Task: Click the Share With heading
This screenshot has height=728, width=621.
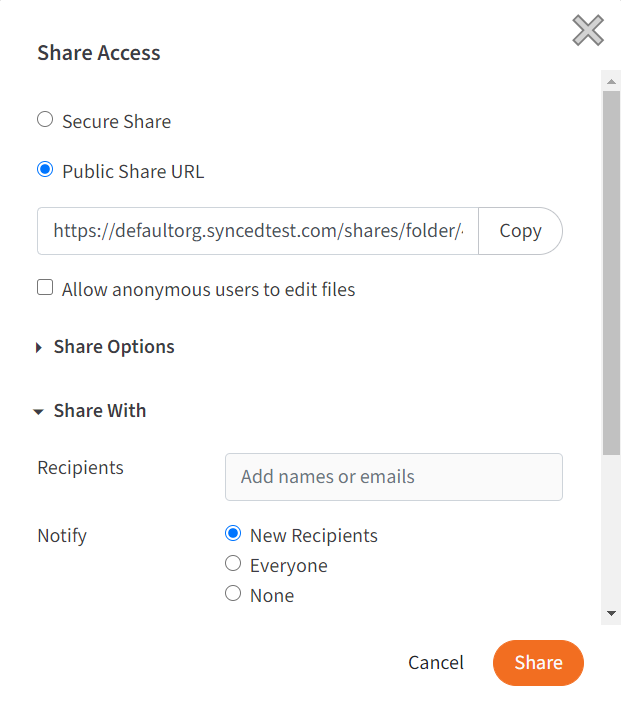Action: coord(100,410)
